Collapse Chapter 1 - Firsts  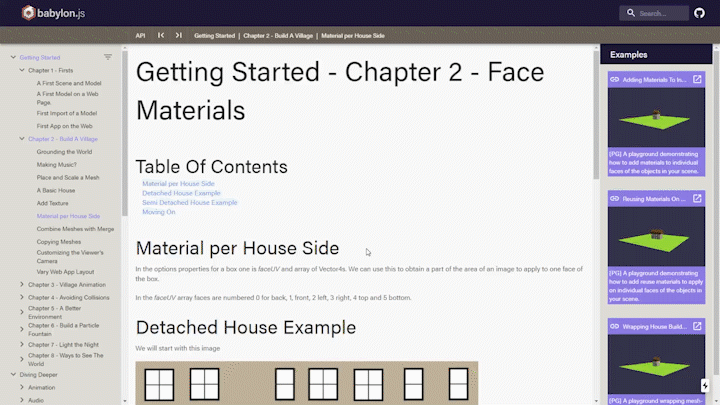click(22, 70)
